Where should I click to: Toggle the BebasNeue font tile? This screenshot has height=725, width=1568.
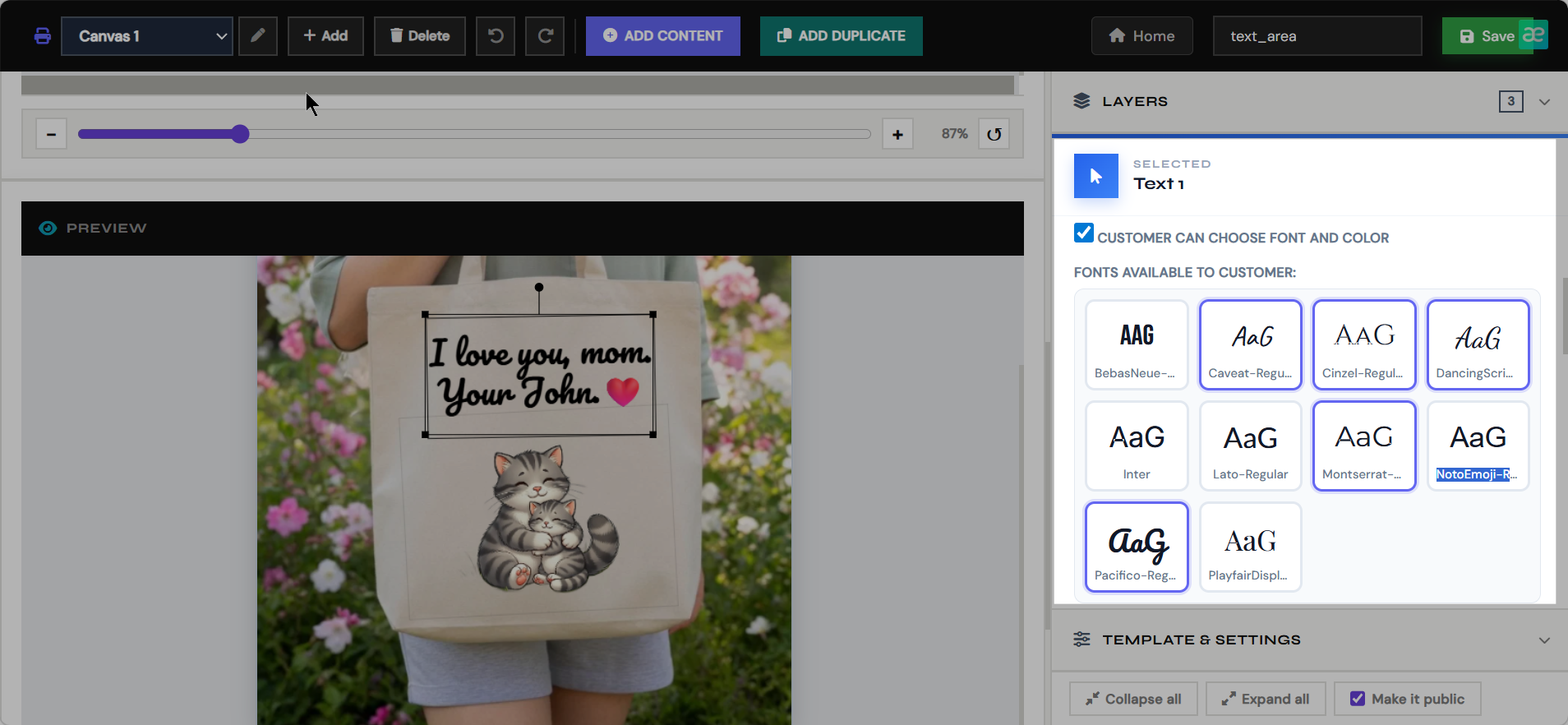point(1137,344)
